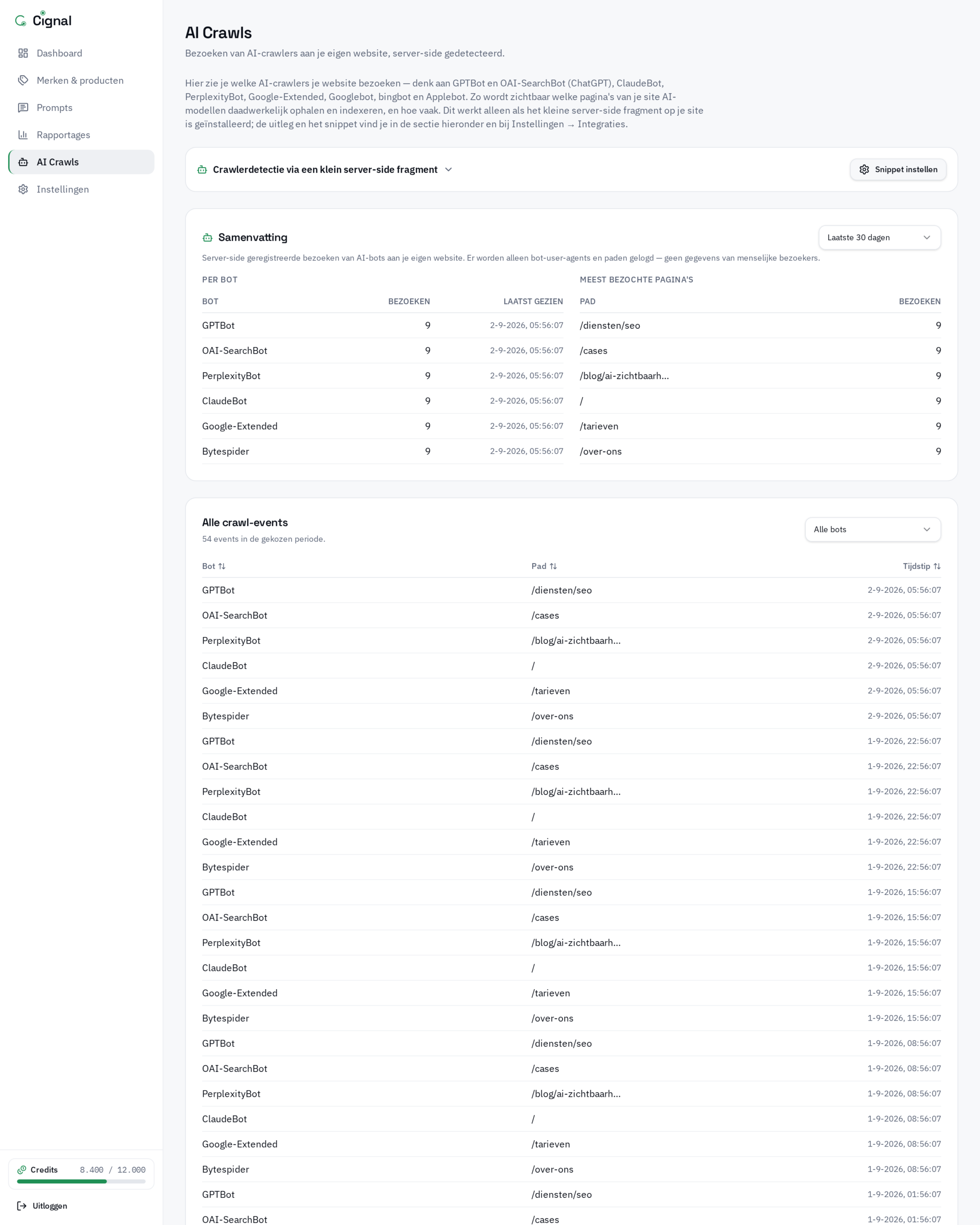Click Snippet instellen button

point(899,170)
